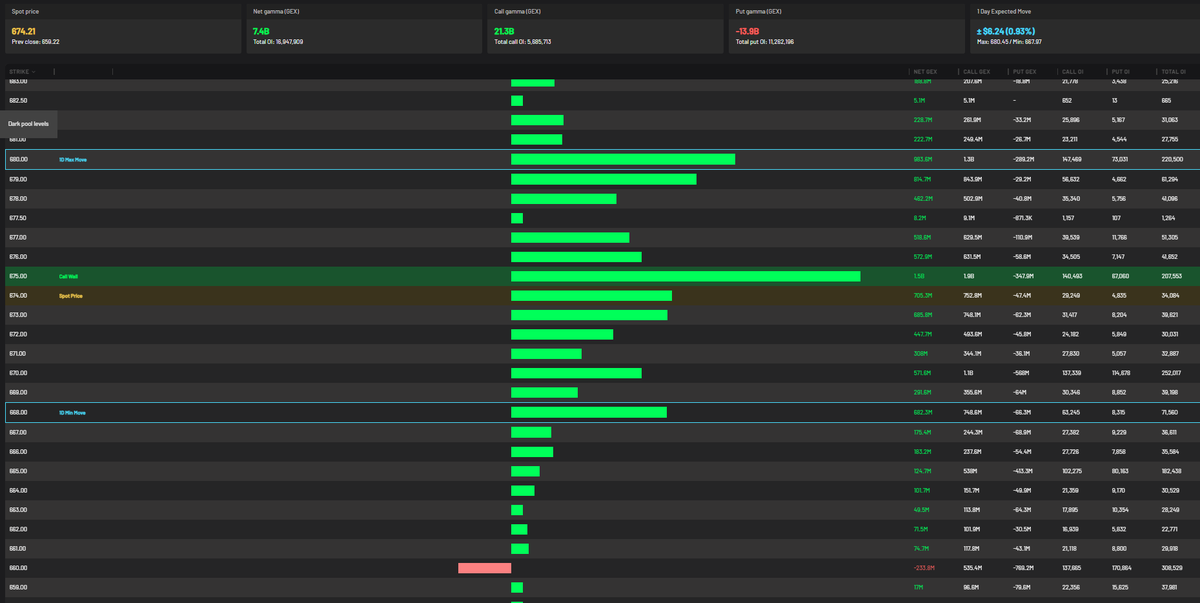
Task: Select the 679.00 strike cell
Action: [x=17, y=179]
